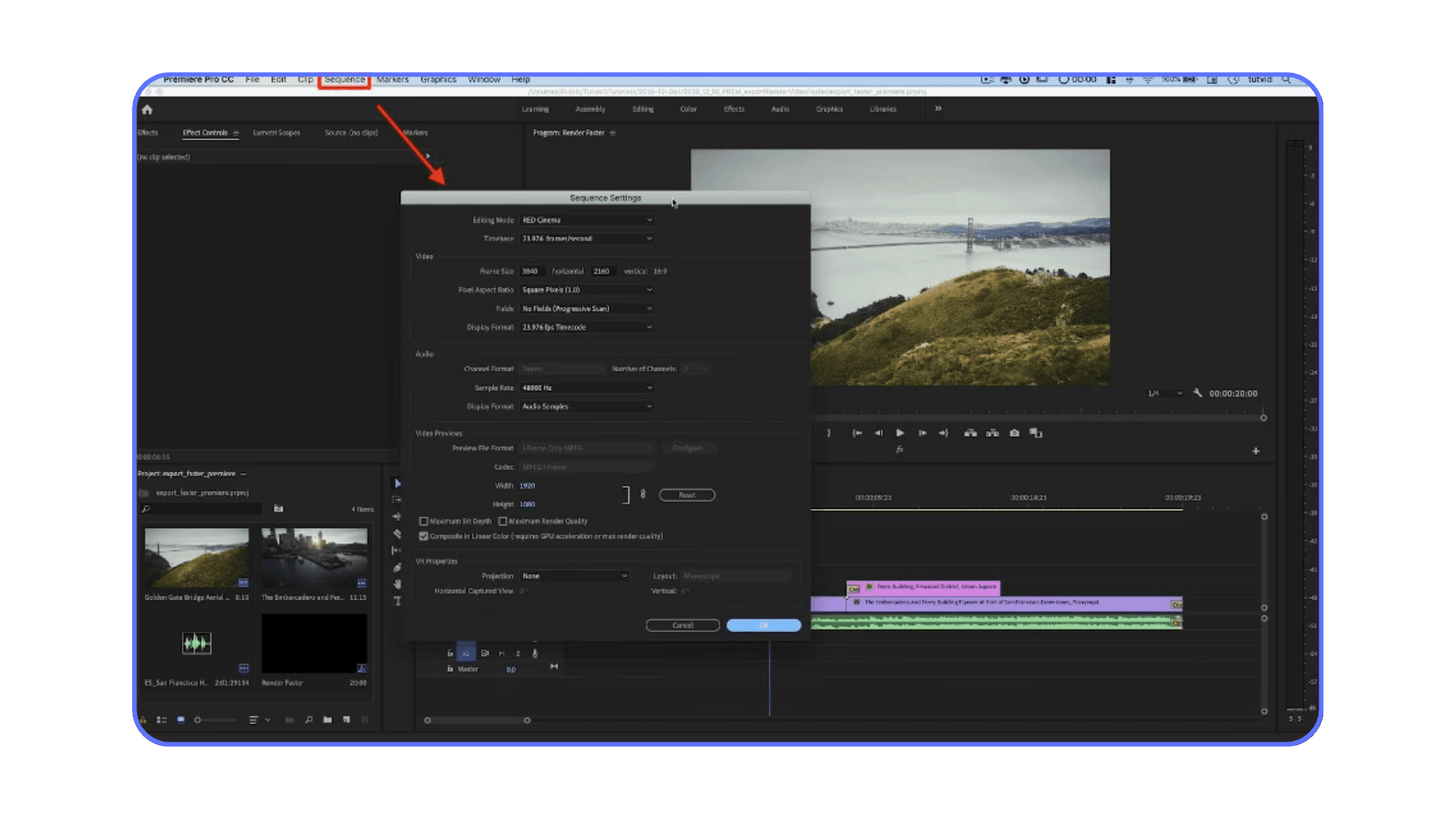1456x819 pixels.
Task: Select the Hand tool
Action: [x=397, y=584]
